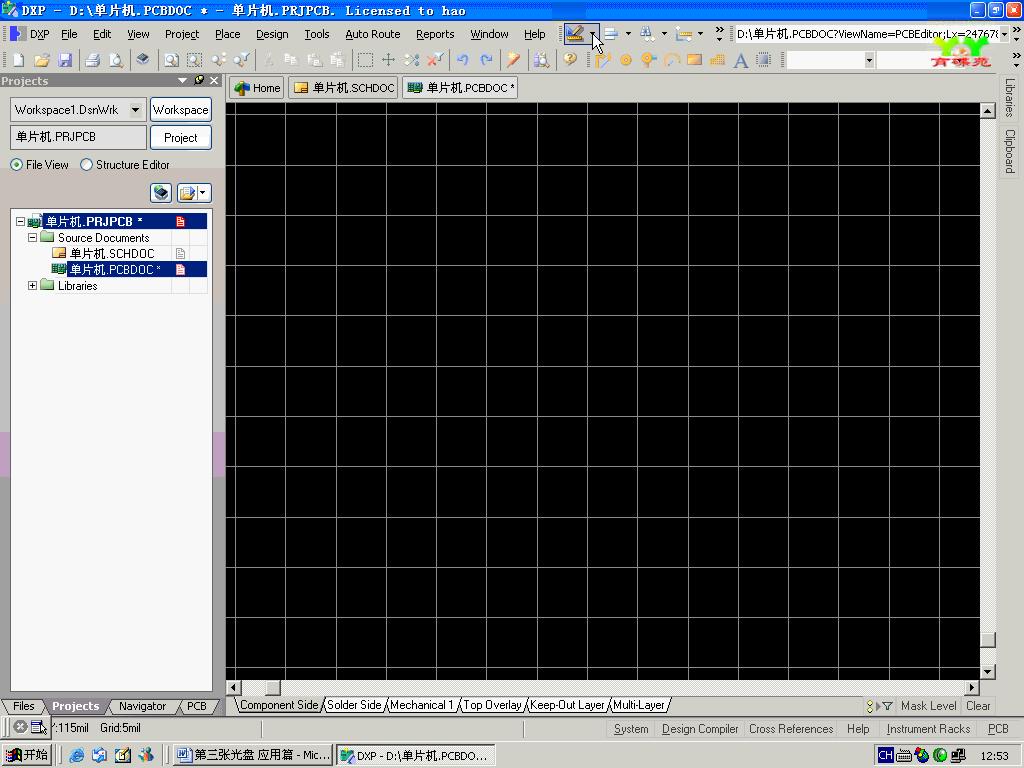Open the board inspection browse tool
1024x768 pixels.
541,60
